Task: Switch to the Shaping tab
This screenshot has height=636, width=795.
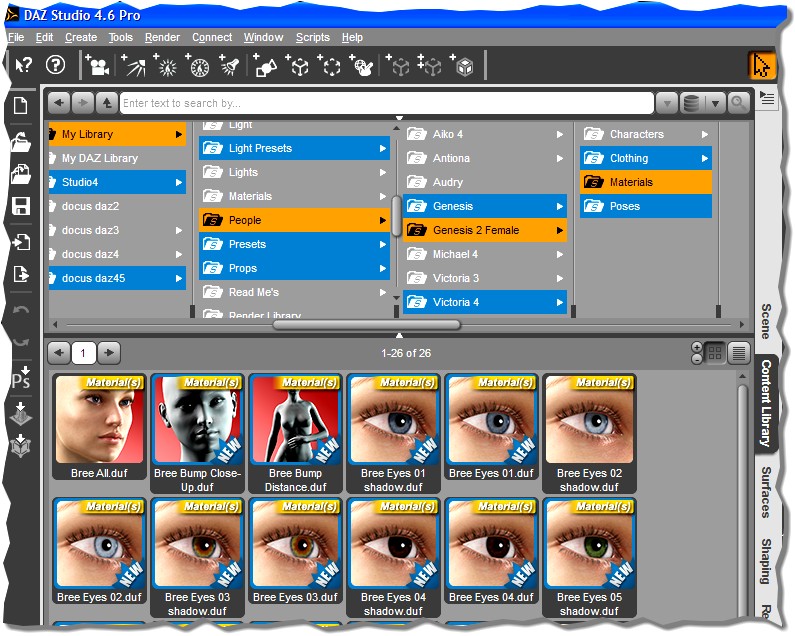Action: (766, 561)
